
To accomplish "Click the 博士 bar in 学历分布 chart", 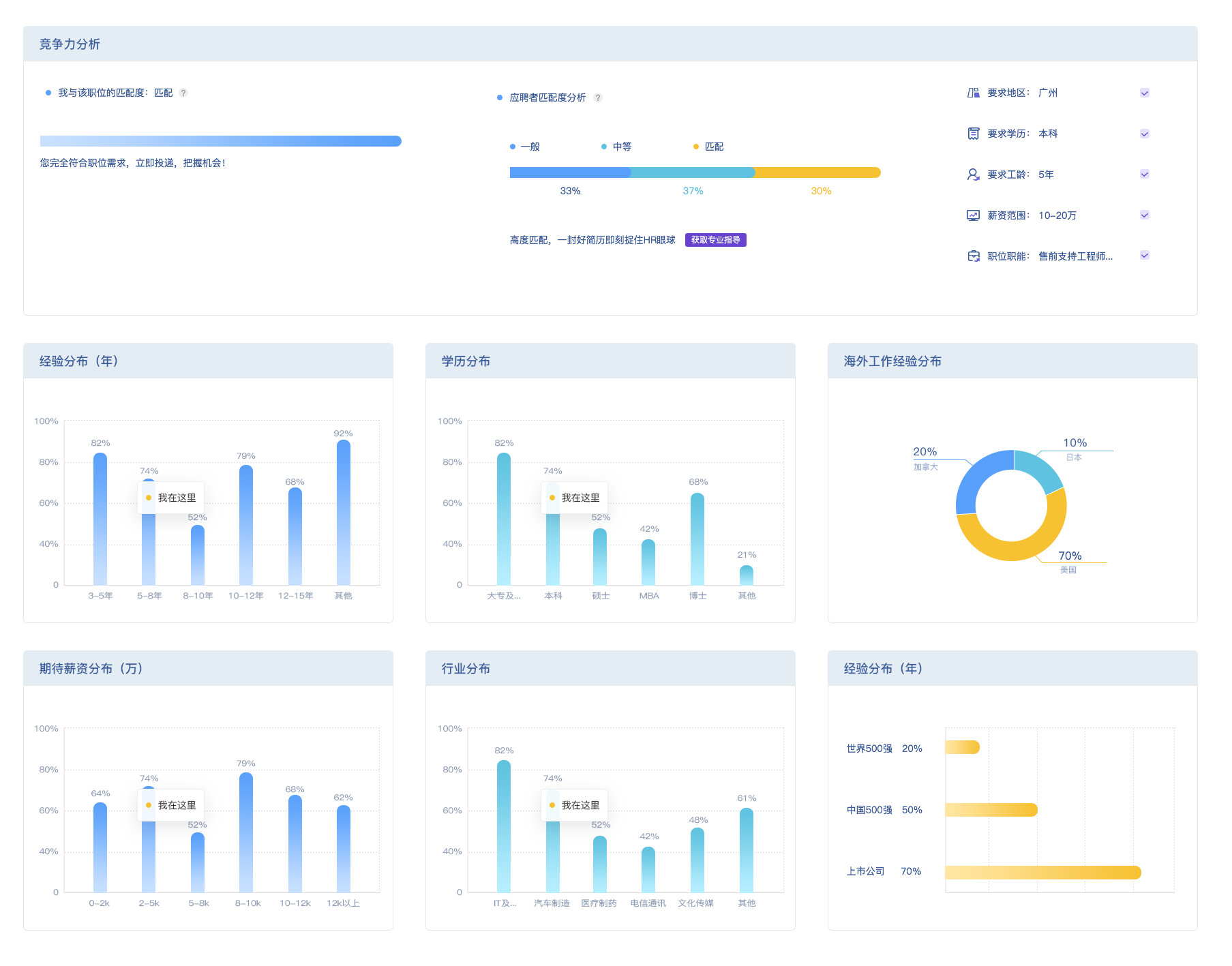I will click(697, 539).
